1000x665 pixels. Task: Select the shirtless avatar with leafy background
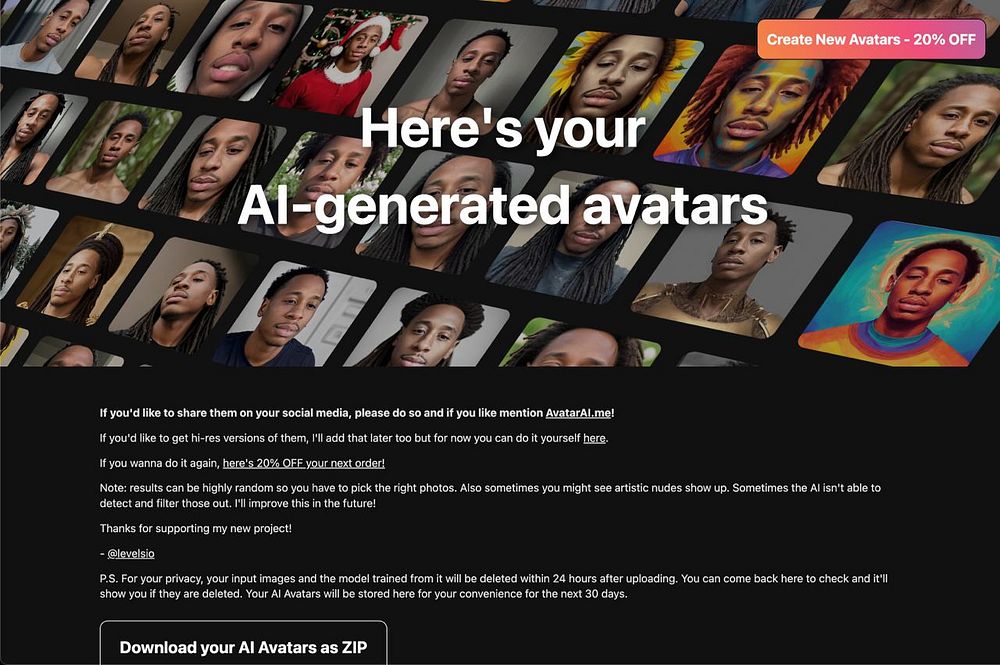coord(114,153)
